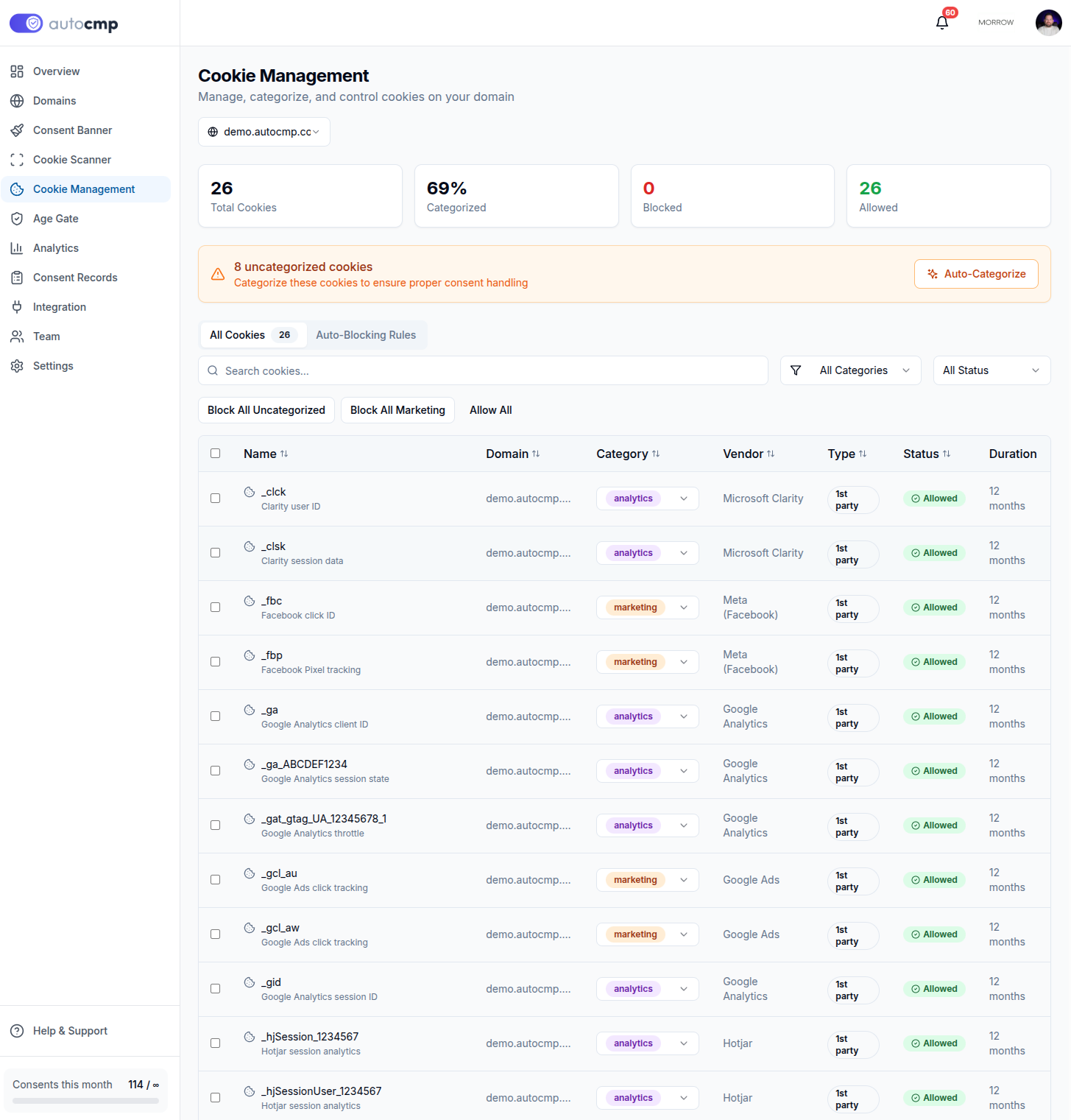Click the Consents this month progress bar
The height and width of the screenshot is (1120, 1071).
[85, 1101]
